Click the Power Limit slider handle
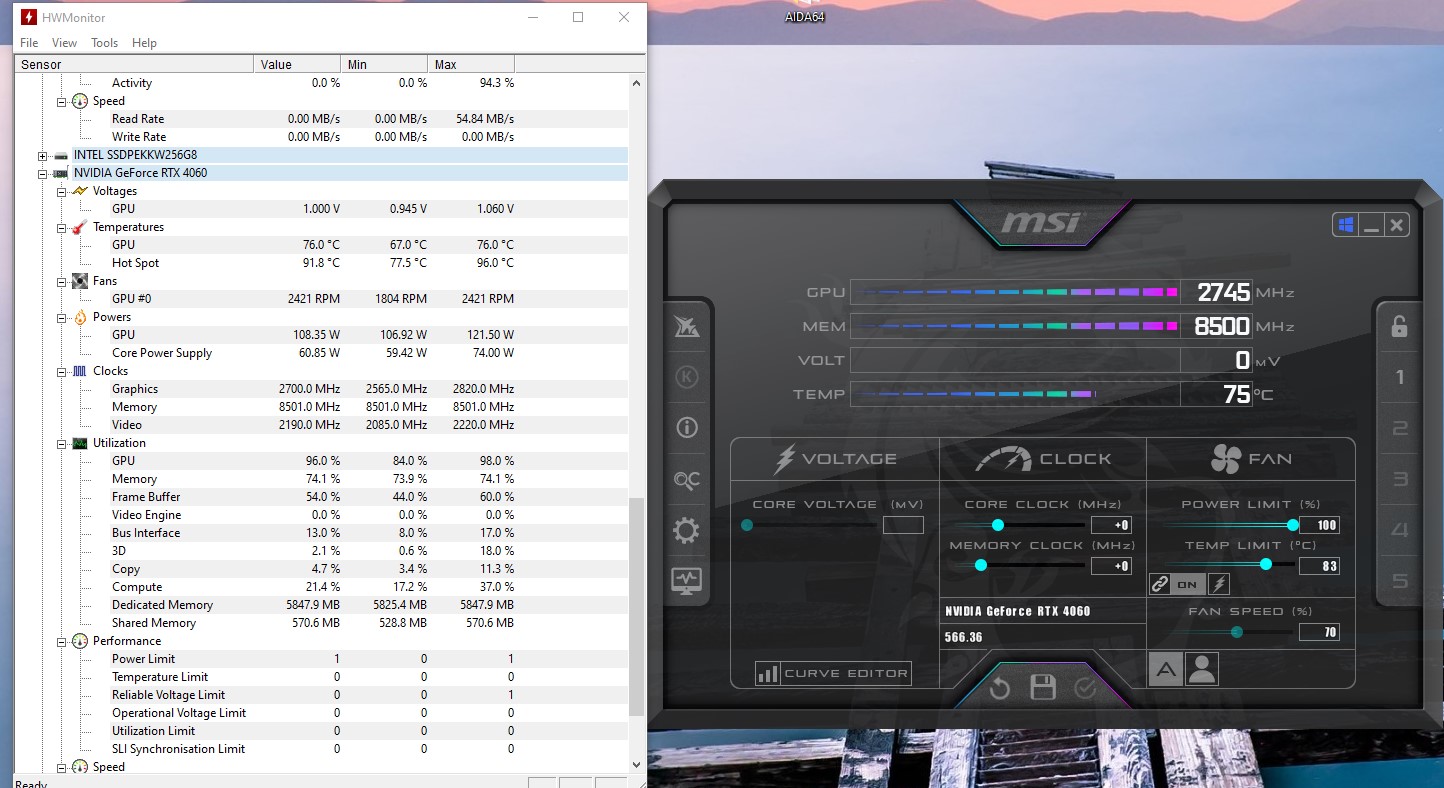1444x788 pixels. tap(1293, 525)
